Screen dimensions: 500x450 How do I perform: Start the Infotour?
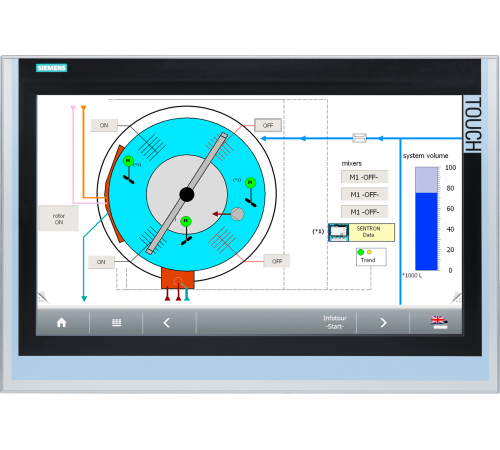click(x=335, y=322)
